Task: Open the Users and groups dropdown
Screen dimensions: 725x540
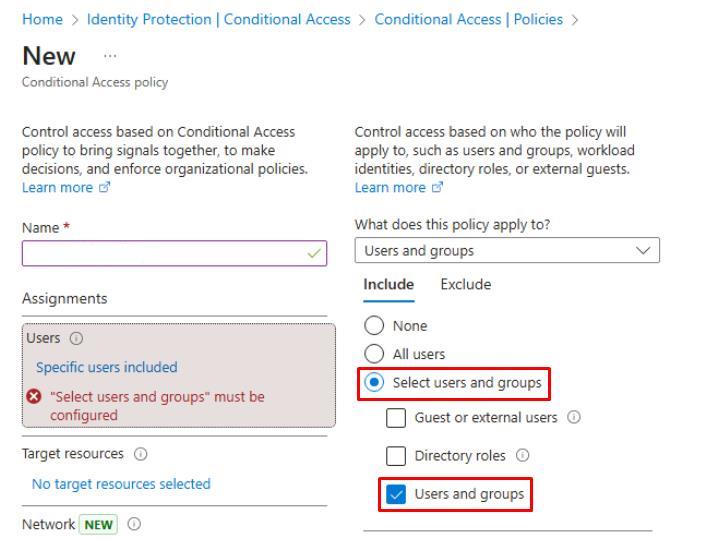Action: click(x=507, y=251)
